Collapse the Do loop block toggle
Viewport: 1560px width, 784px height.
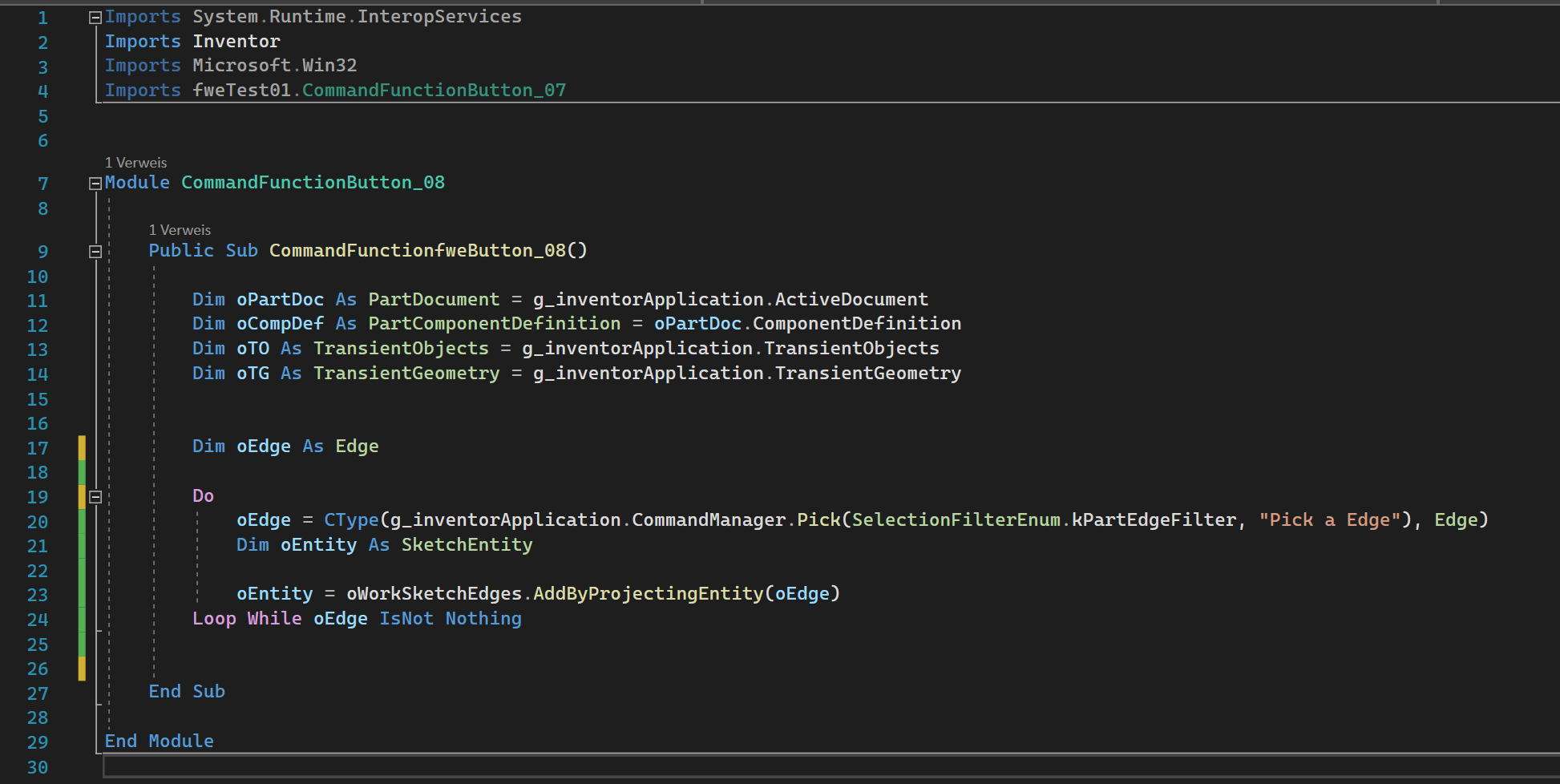coord(95,497)
